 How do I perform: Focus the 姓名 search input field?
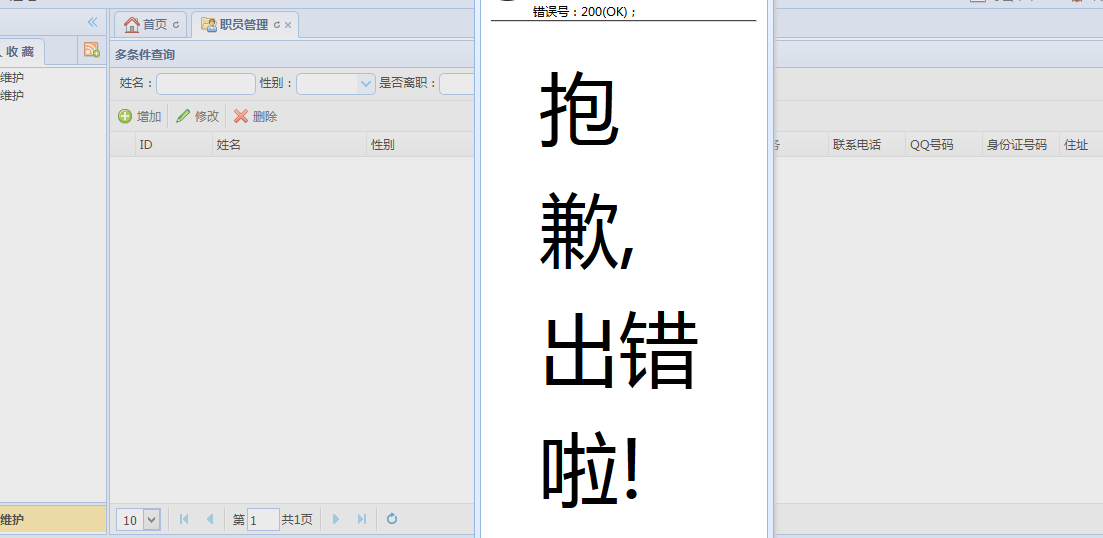[x=206, y=84]
